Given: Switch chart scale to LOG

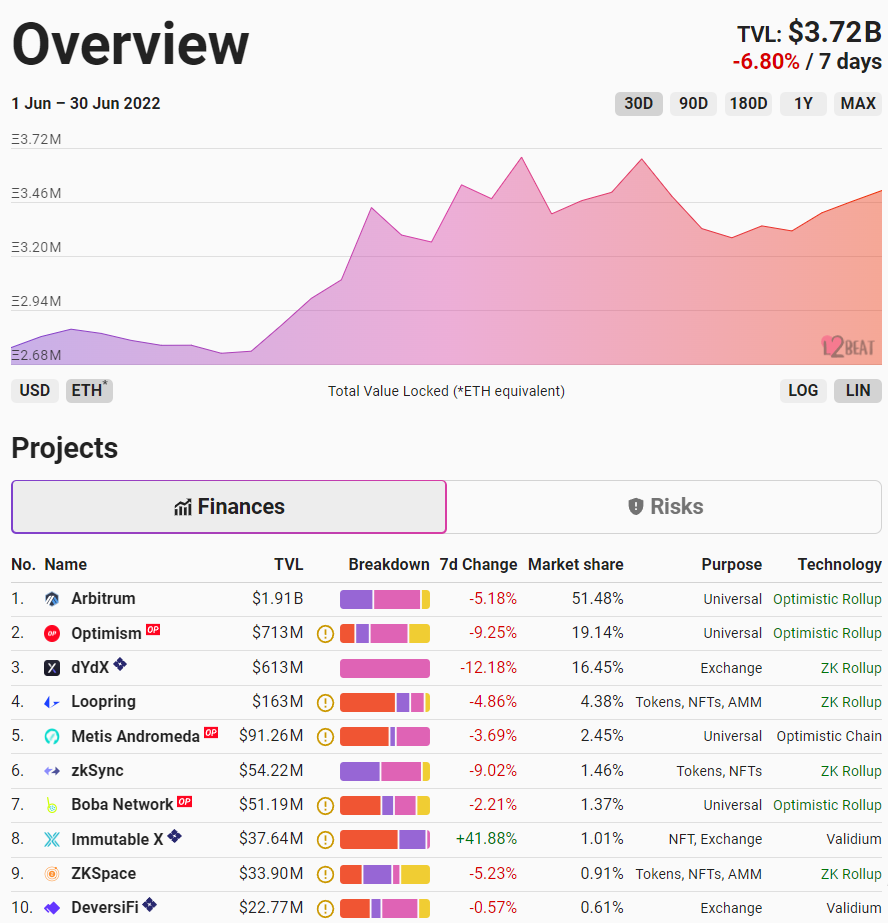Looking at the screenshot, I should coord(803,390).
